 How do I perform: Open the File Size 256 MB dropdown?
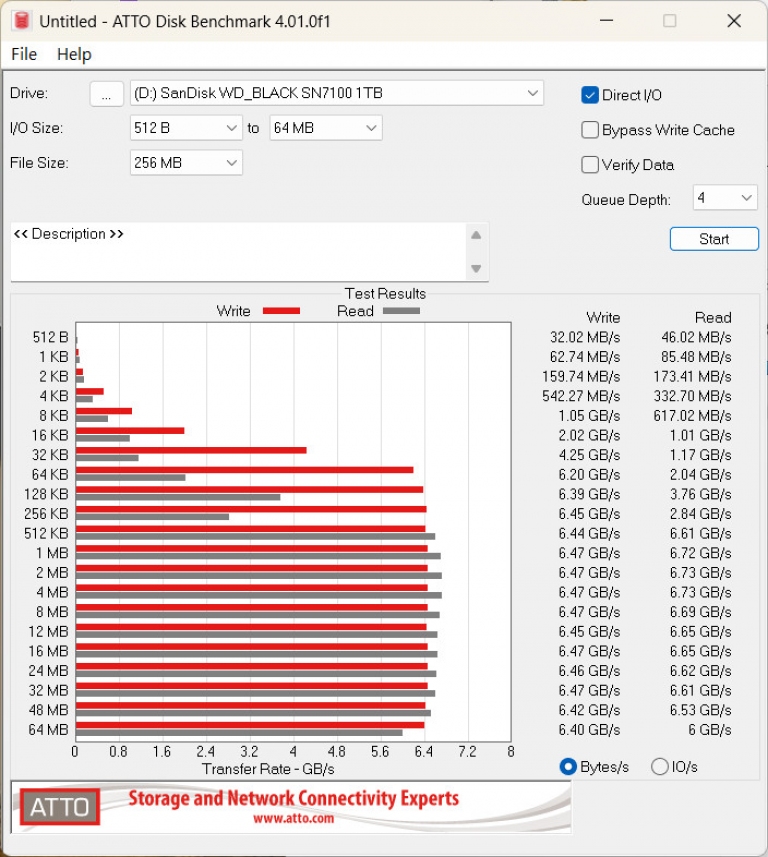[186, 163]
